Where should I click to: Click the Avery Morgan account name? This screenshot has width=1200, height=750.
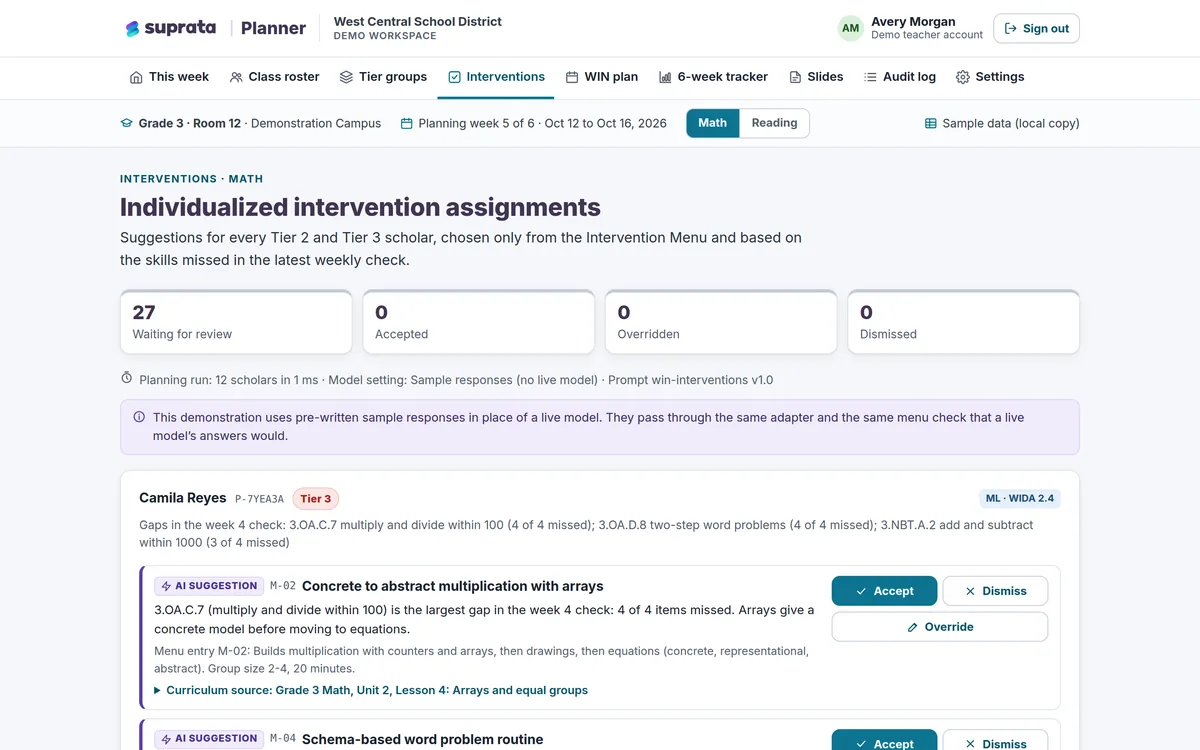pyautogui.click(x=913, y=22)
